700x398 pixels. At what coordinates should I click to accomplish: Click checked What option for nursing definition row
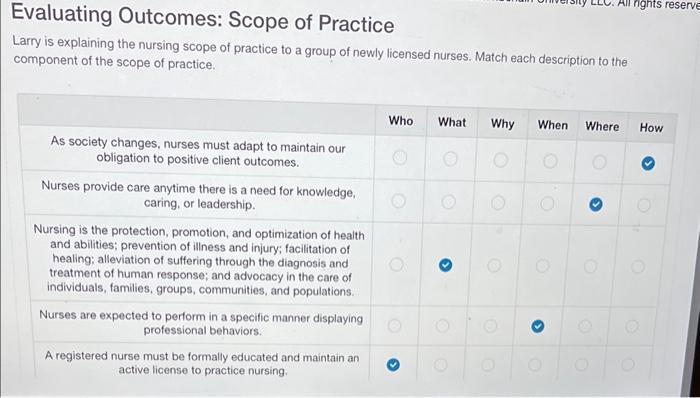445,265
